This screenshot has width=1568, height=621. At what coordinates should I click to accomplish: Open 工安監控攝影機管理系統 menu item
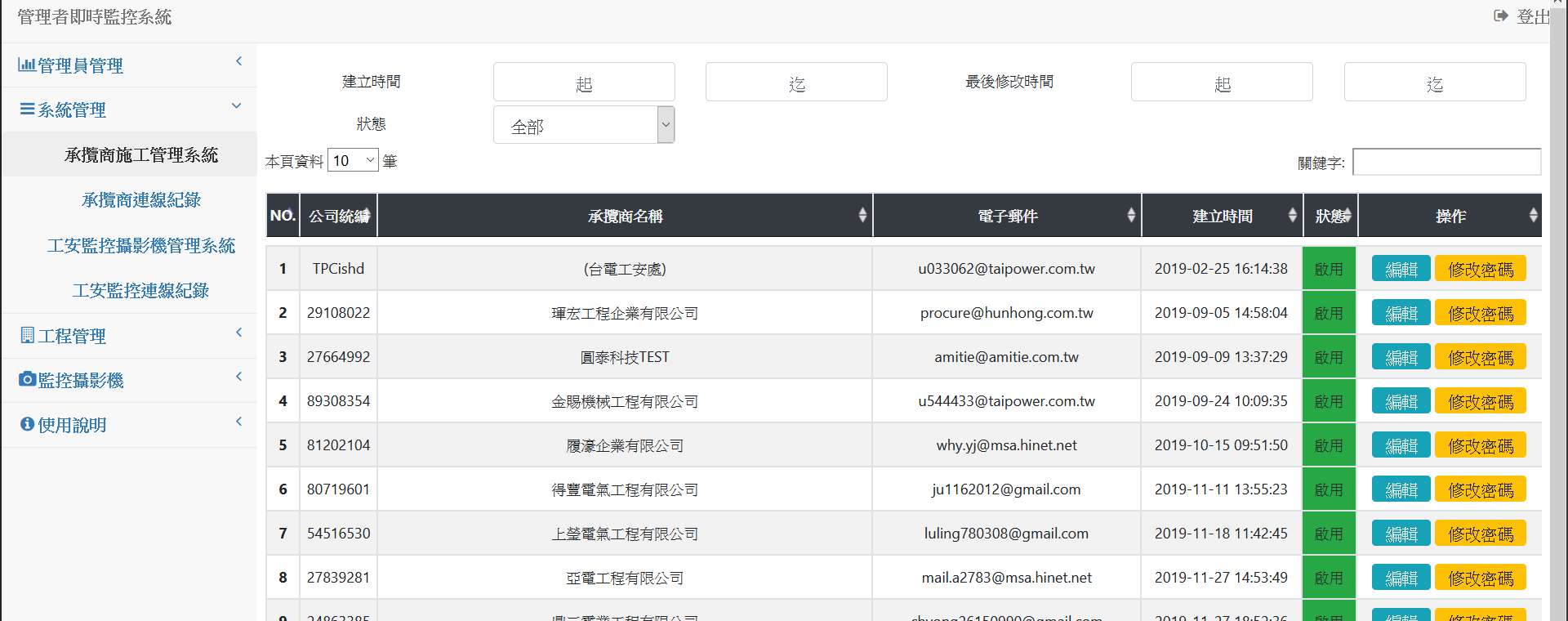pyautogui.click(x=141, y=245)
